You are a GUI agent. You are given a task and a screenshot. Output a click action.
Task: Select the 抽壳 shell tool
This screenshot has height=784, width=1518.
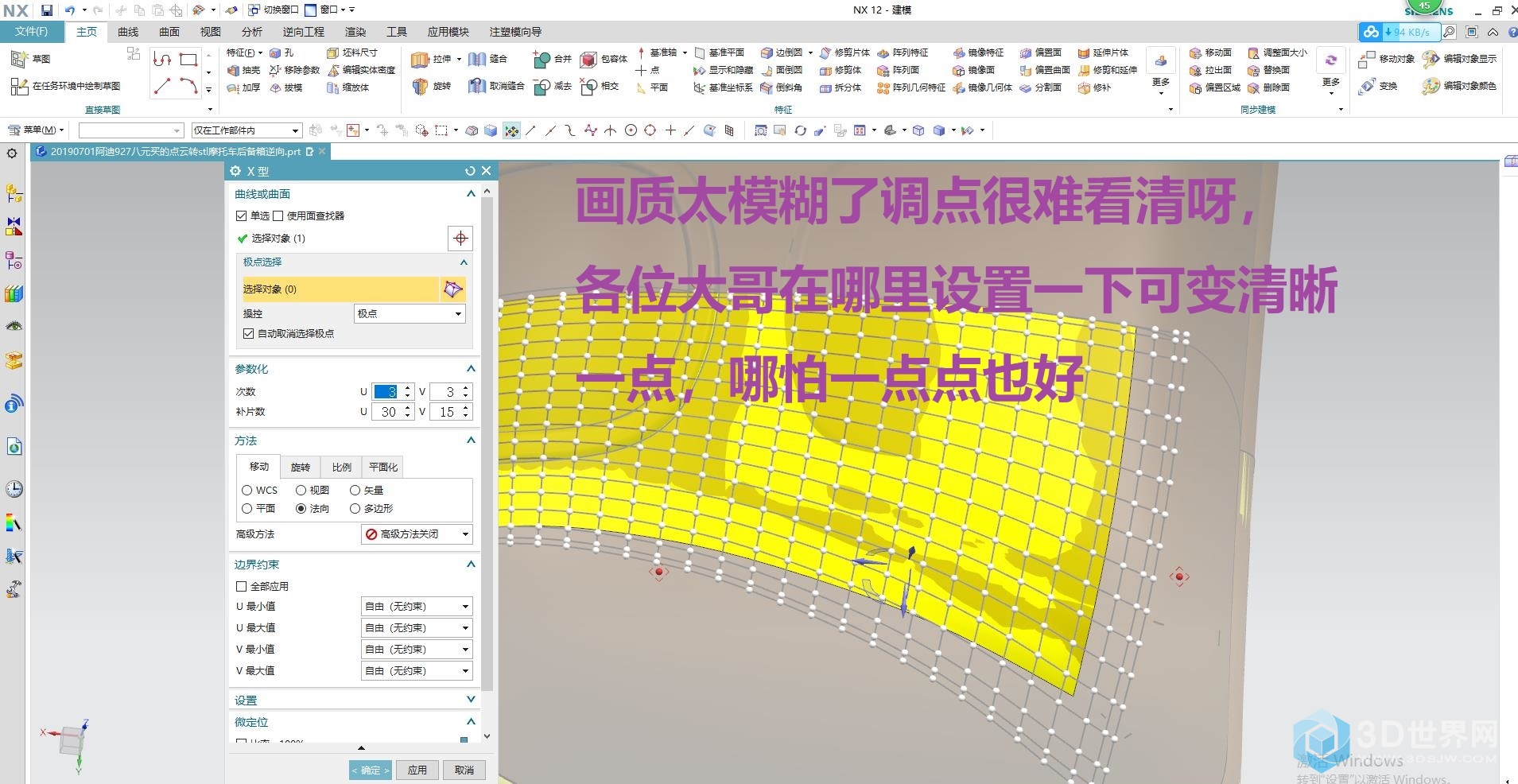(243, 70)
